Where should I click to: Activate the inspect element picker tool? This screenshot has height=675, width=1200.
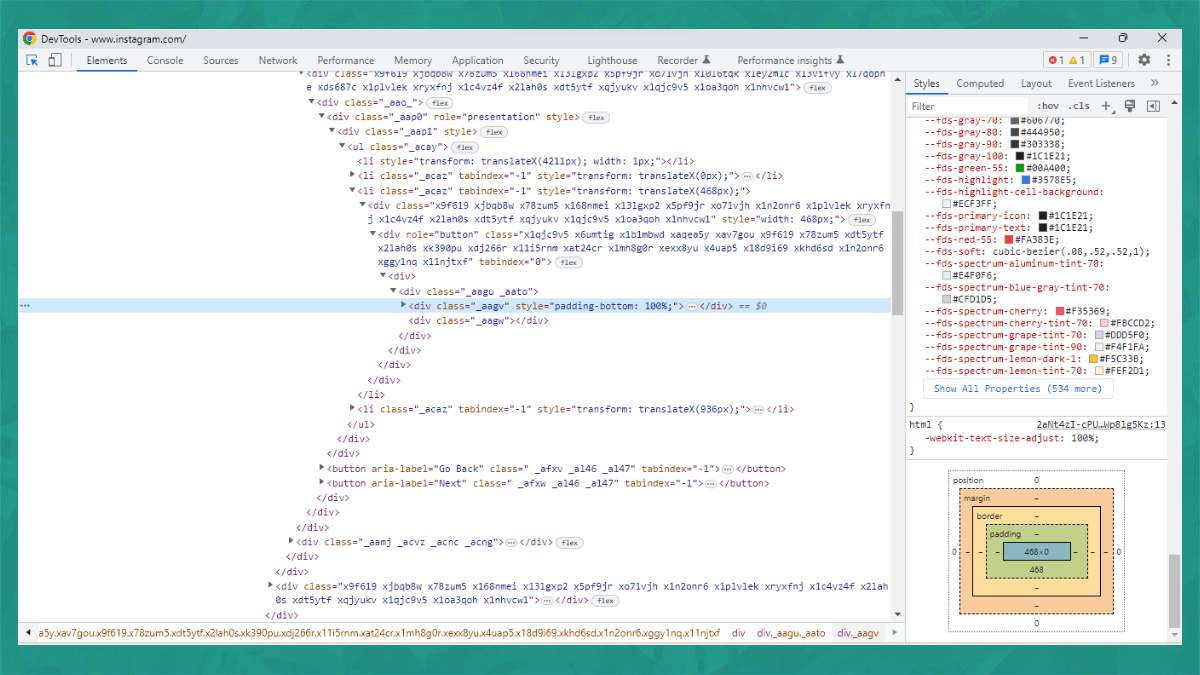(x=32, y=60)
